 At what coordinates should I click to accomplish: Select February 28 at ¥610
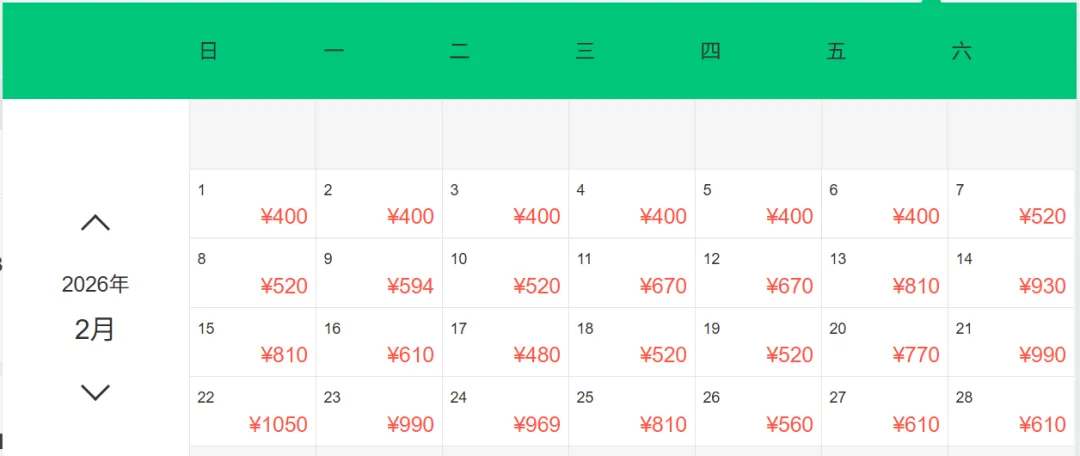pyautogui.click(x=1011, y=411)
